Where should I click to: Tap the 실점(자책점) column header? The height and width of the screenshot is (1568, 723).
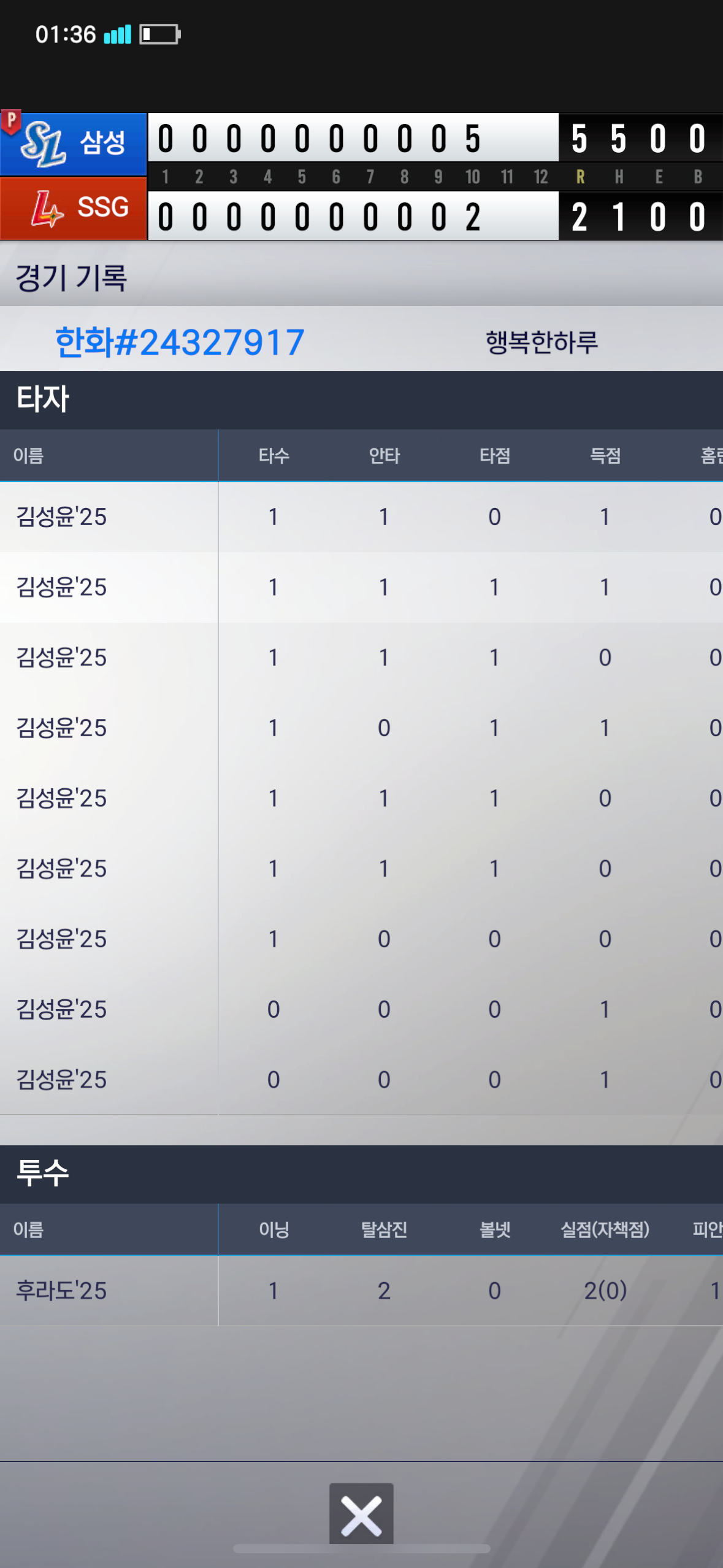pos(605,1229)
